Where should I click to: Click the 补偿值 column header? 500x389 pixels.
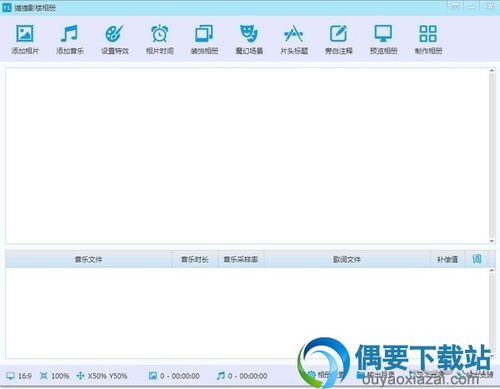(447, 259)
